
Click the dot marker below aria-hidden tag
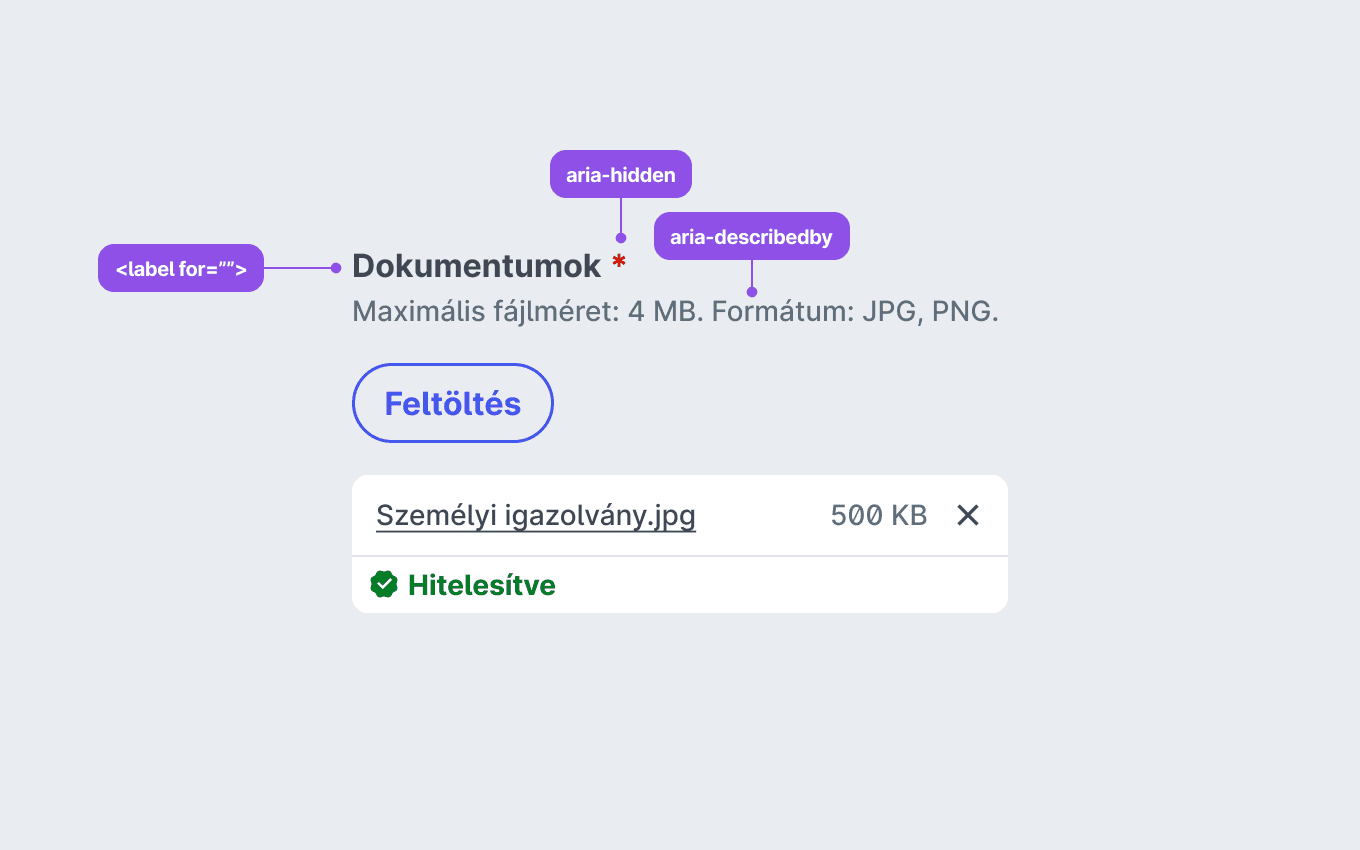click(621, 238)
